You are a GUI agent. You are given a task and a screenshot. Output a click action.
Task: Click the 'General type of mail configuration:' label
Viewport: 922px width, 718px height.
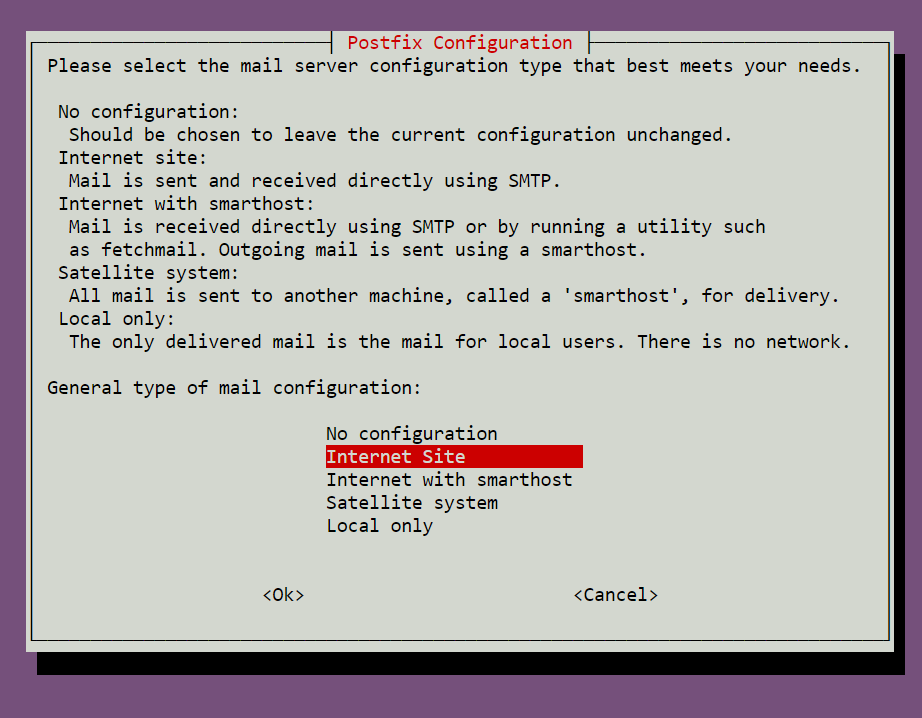point(234,388)
